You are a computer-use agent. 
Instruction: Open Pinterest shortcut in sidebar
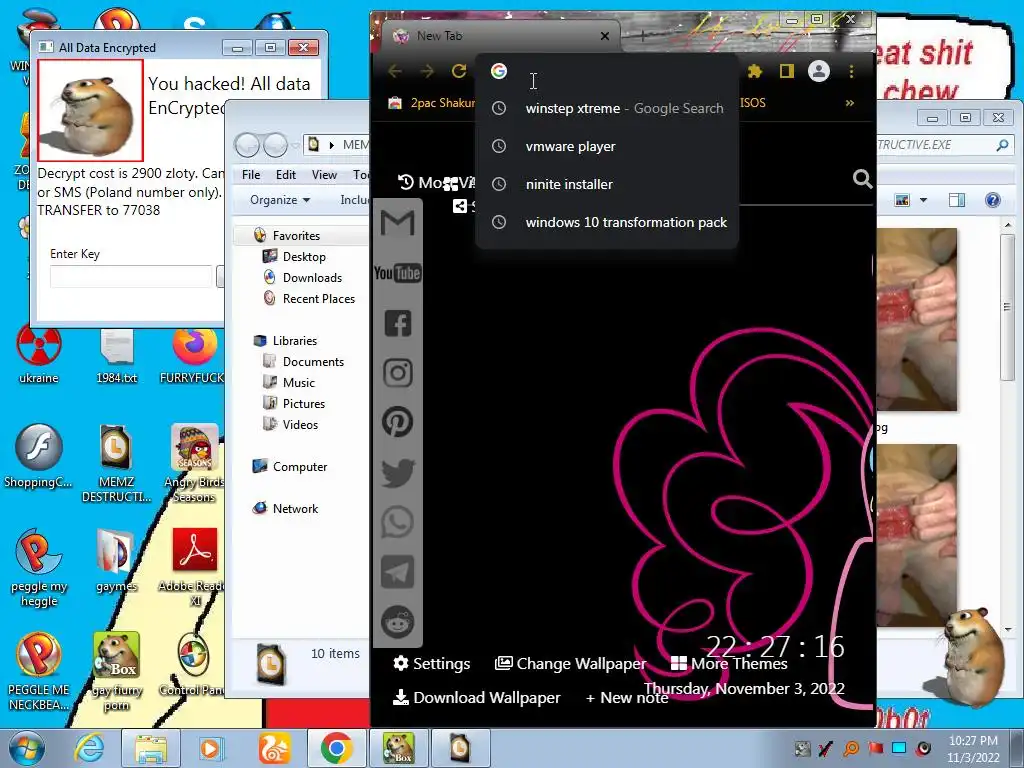click(x=398, y=422)
